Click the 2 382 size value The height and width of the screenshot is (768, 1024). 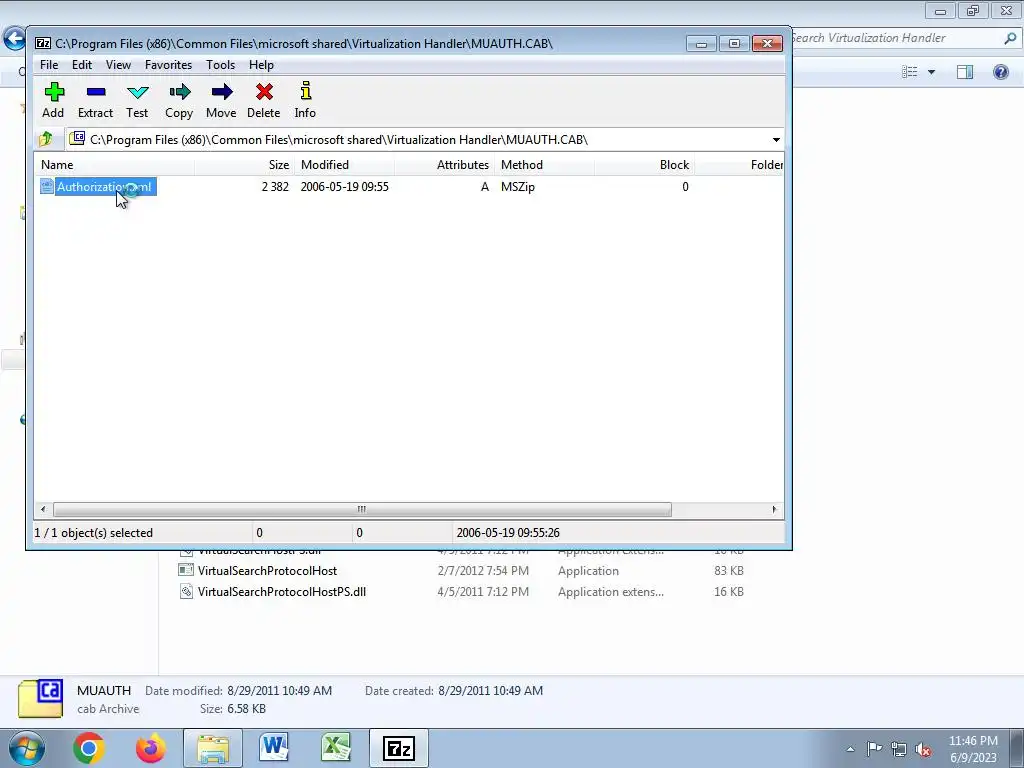pos(275,187)
